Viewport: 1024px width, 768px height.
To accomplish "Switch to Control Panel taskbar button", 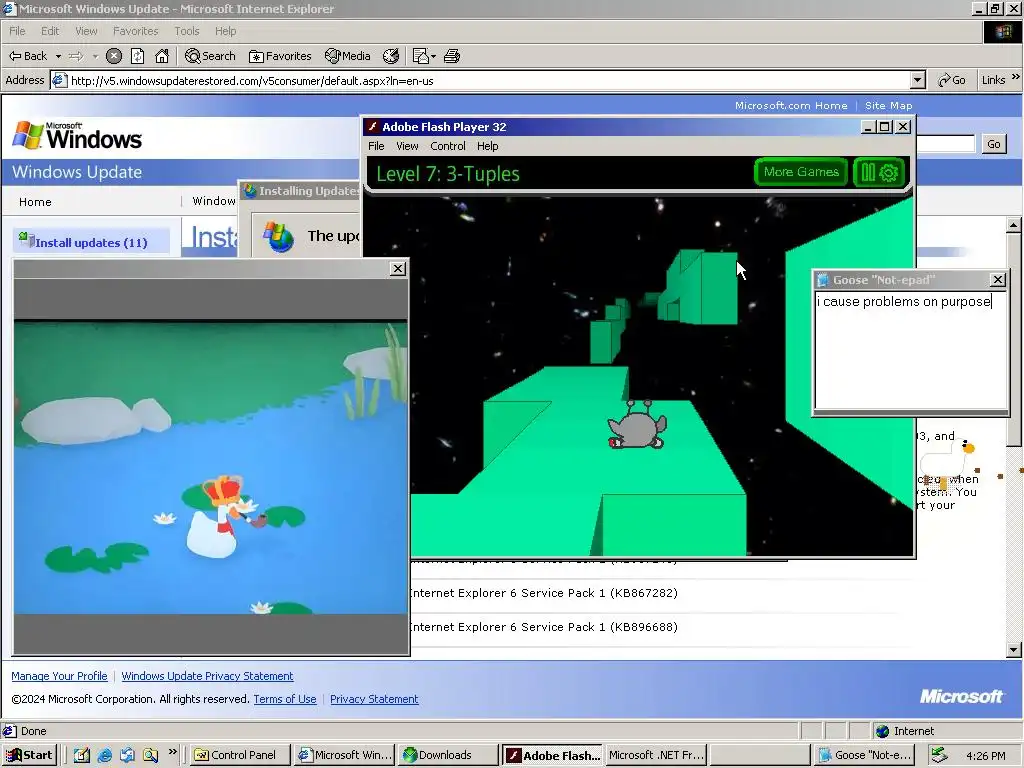I will pos(240,755).
